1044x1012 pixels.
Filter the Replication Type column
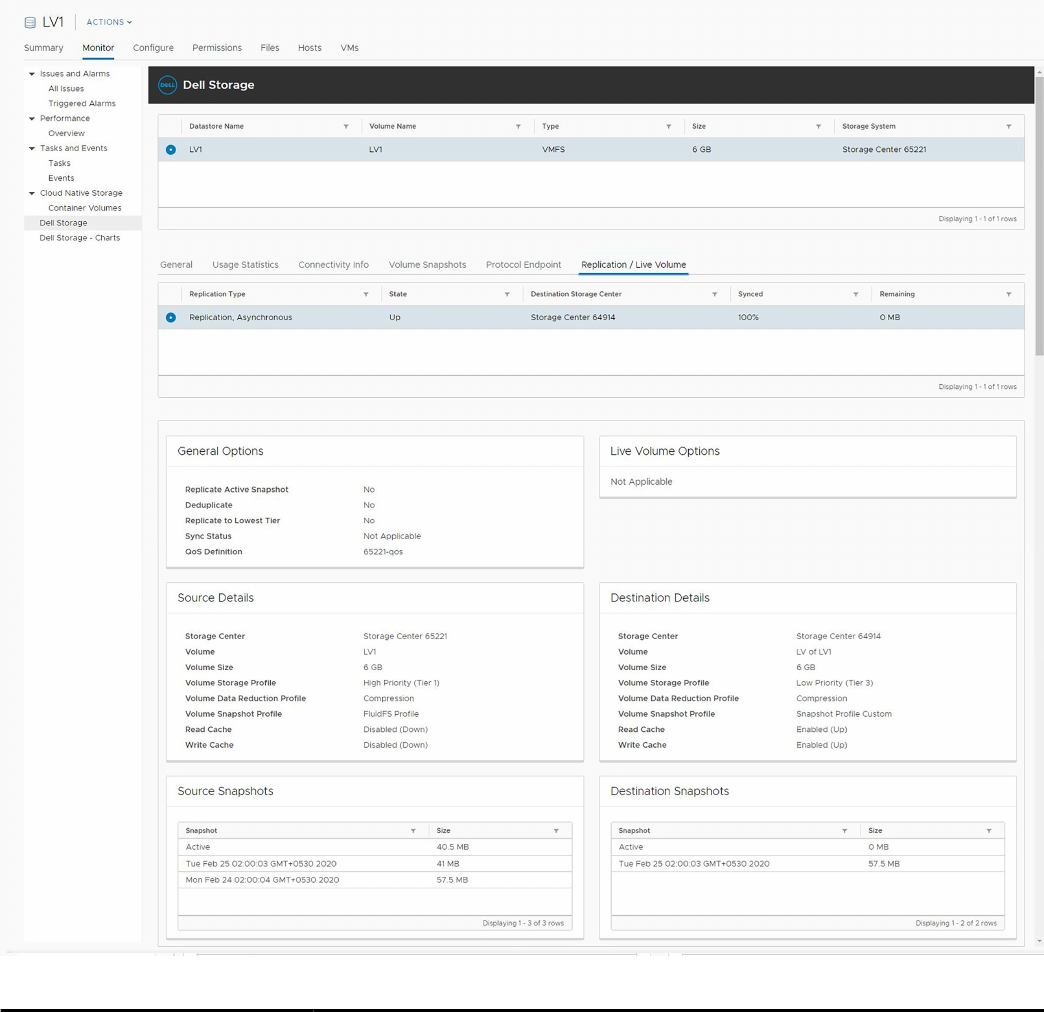pyautogui.click(x=366, y=295)
